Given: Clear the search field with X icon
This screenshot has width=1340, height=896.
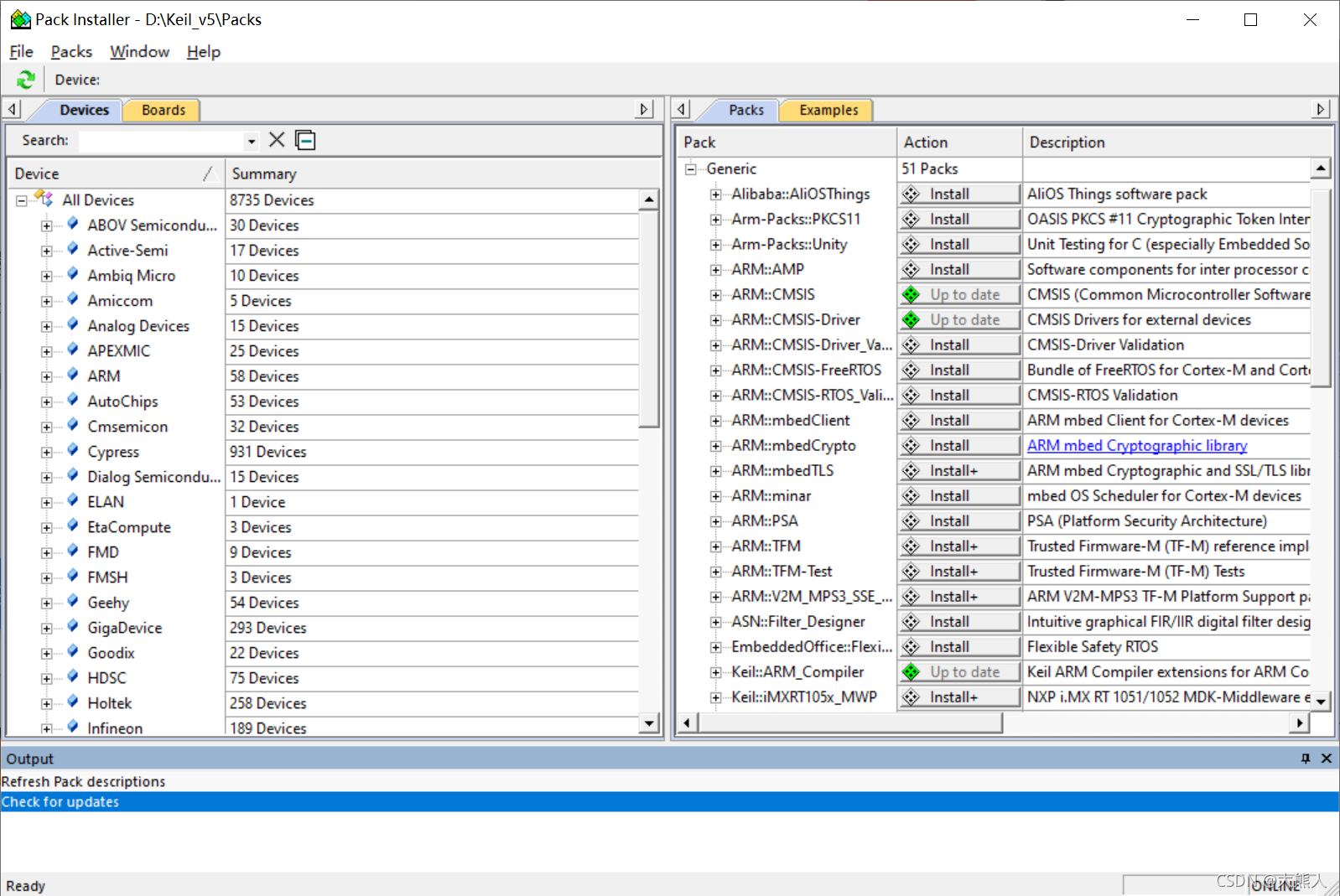Looking at the screenshot, I should tap(277, 140).
